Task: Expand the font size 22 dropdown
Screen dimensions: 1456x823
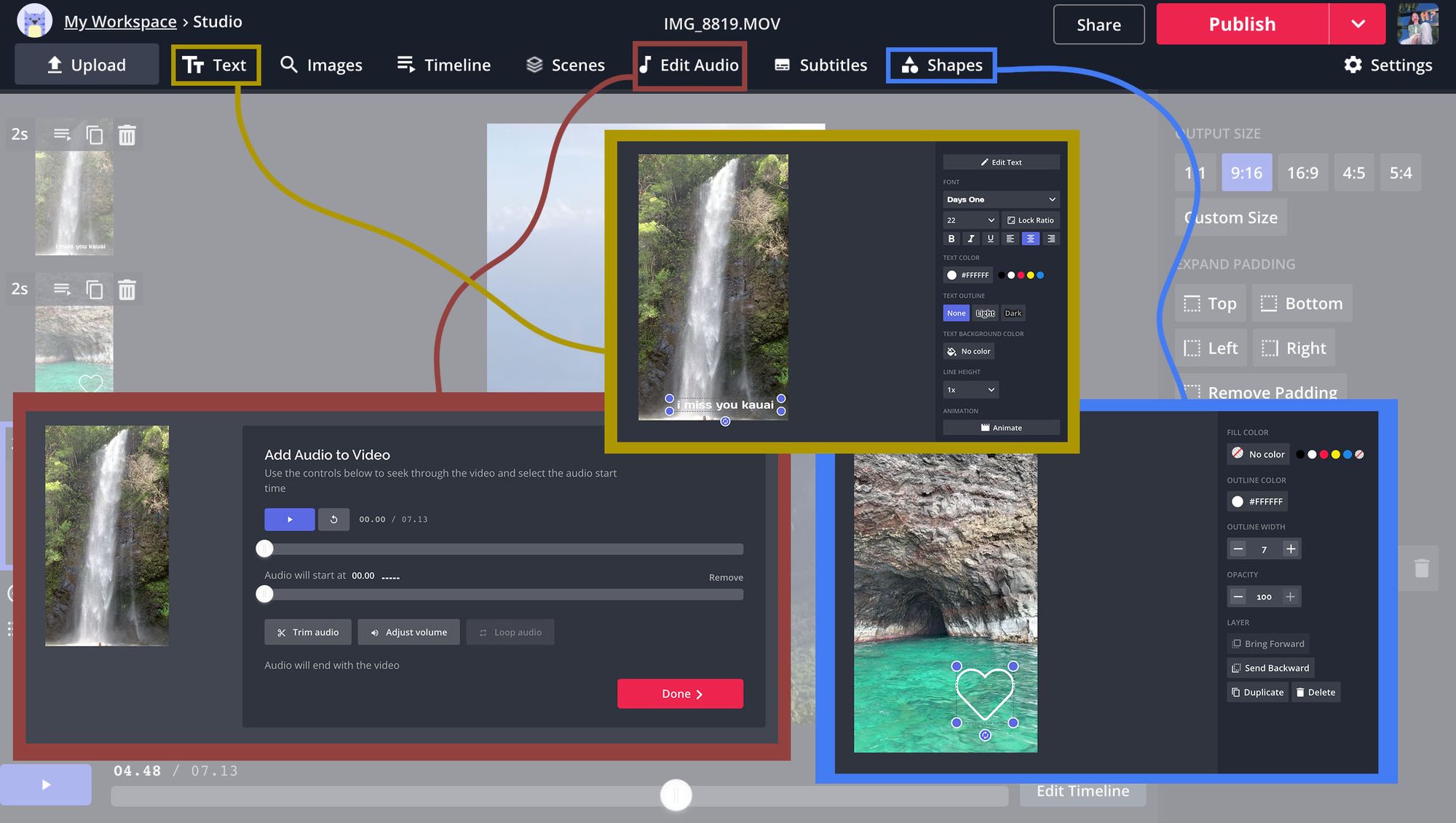Action: [x=970, y=220]
